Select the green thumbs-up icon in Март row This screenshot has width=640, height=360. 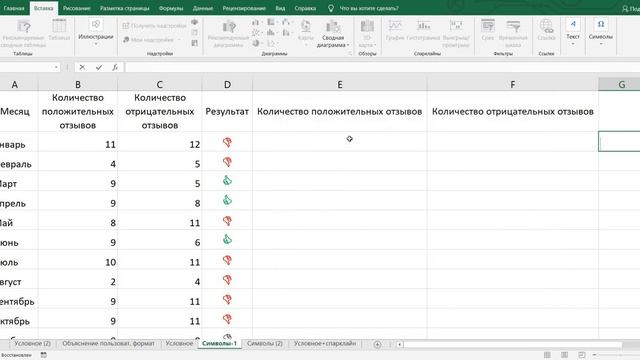[227, 180]
